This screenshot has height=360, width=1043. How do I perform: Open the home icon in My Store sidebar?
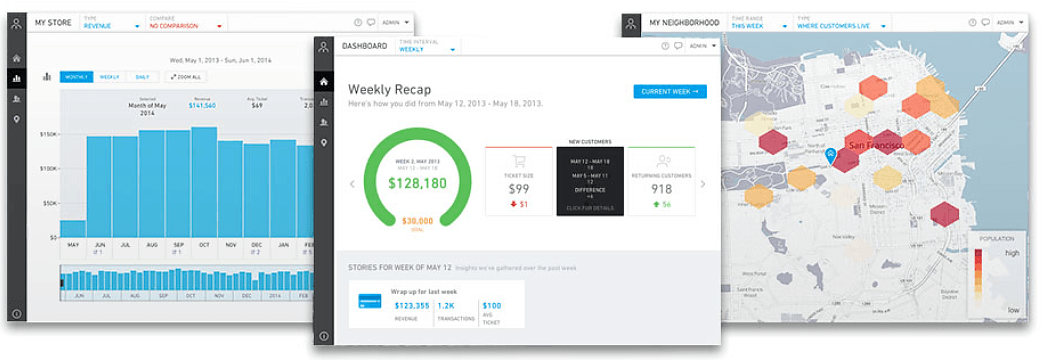[x=17, y=59]
